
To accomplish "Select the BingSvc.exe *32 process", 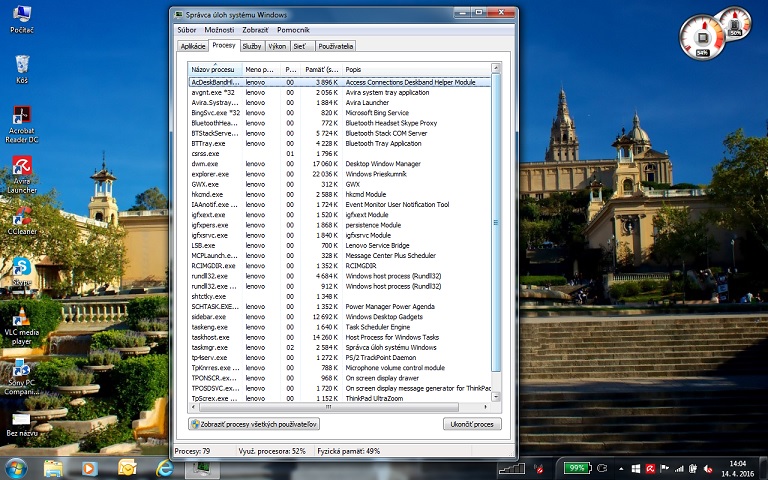I will tap(339, 113).
